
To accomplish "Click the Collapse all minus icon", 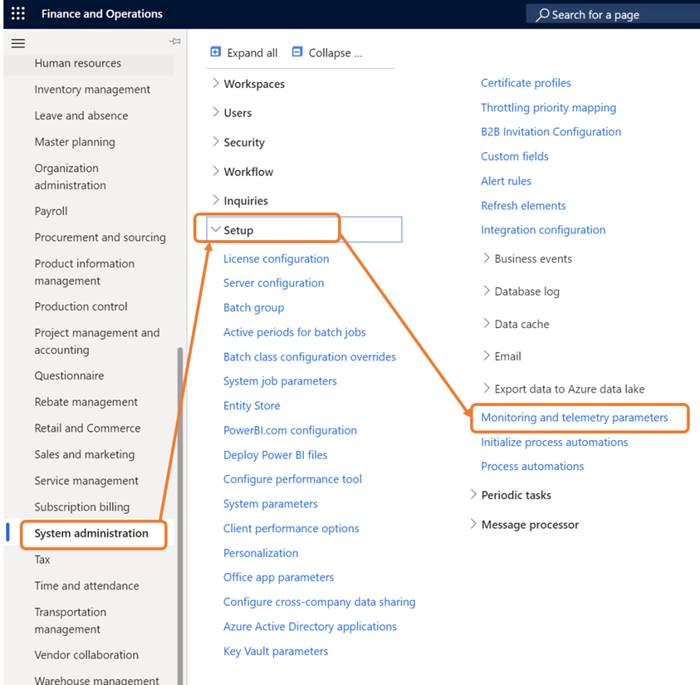I will 297,52.
